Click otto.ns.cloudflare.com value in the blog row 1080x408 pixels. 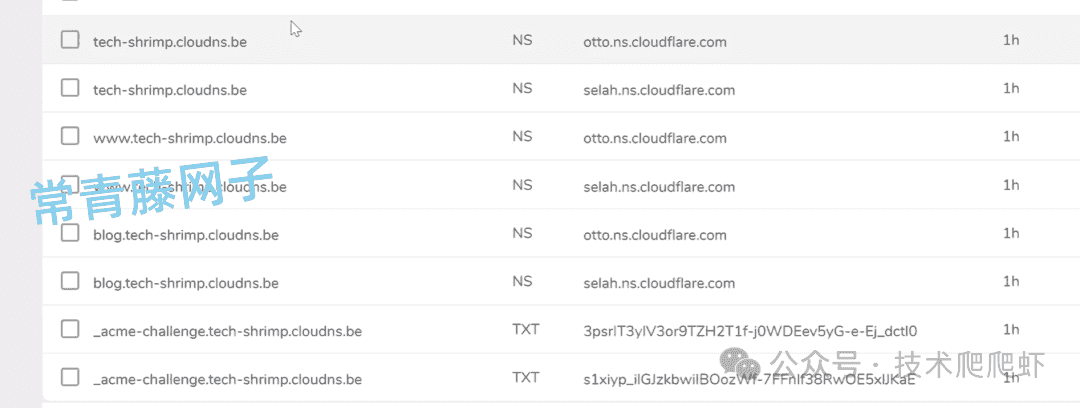(654, 235)
